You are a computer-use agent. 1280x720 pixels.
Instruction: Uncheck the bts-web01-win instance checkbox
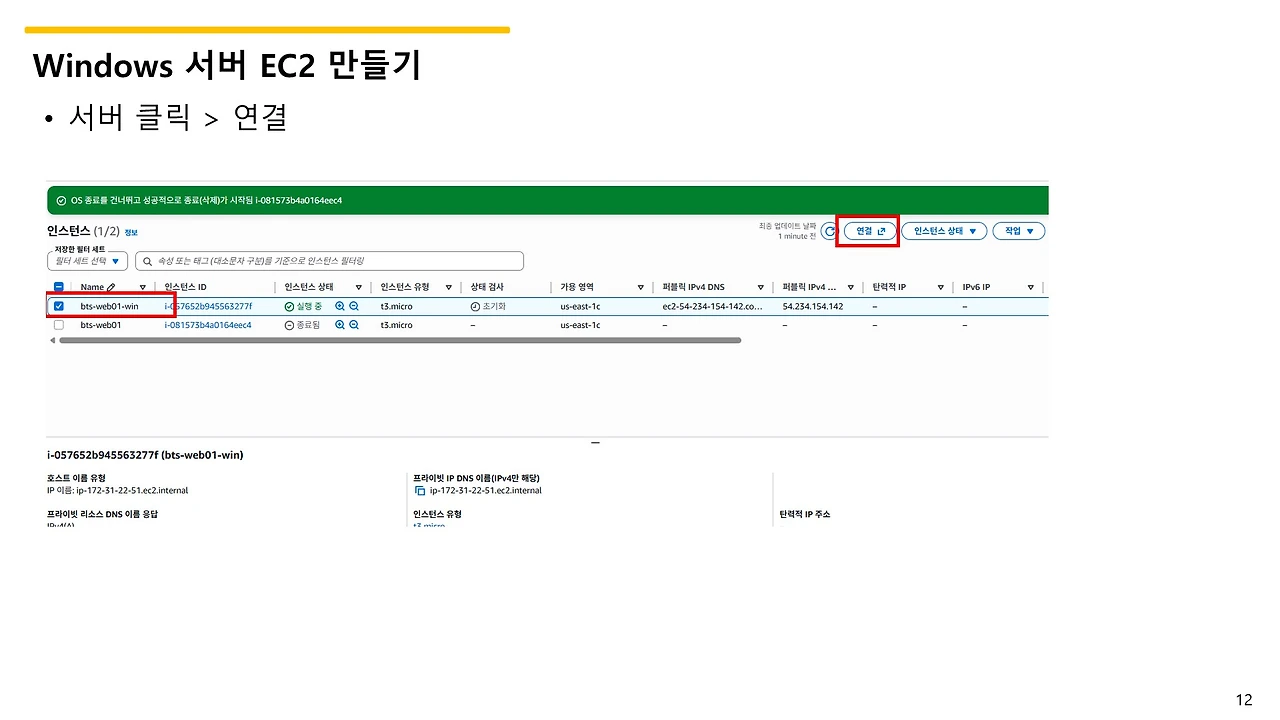click(59, 306)
